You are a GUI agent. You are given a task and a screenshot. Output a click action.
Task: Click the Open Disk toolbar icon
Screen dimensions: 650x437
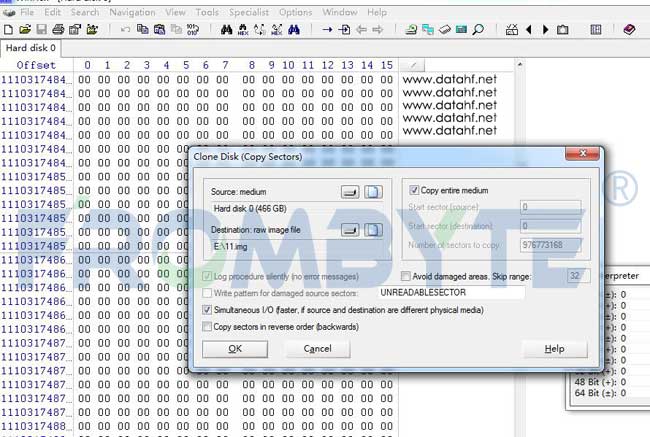pyautogui.click(x=411, y=29)
